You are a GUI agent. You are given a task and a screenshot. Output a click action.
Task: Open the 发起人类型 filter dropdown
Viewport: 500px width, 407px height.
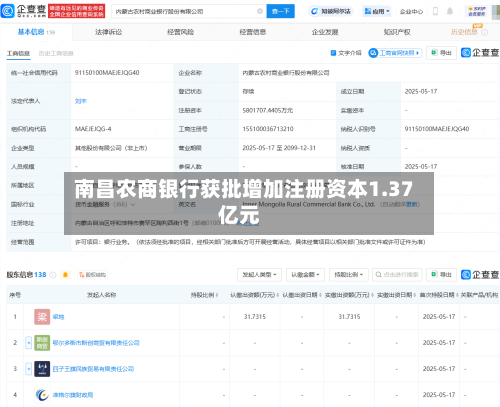pyautogui.click(x=259, y=275)
